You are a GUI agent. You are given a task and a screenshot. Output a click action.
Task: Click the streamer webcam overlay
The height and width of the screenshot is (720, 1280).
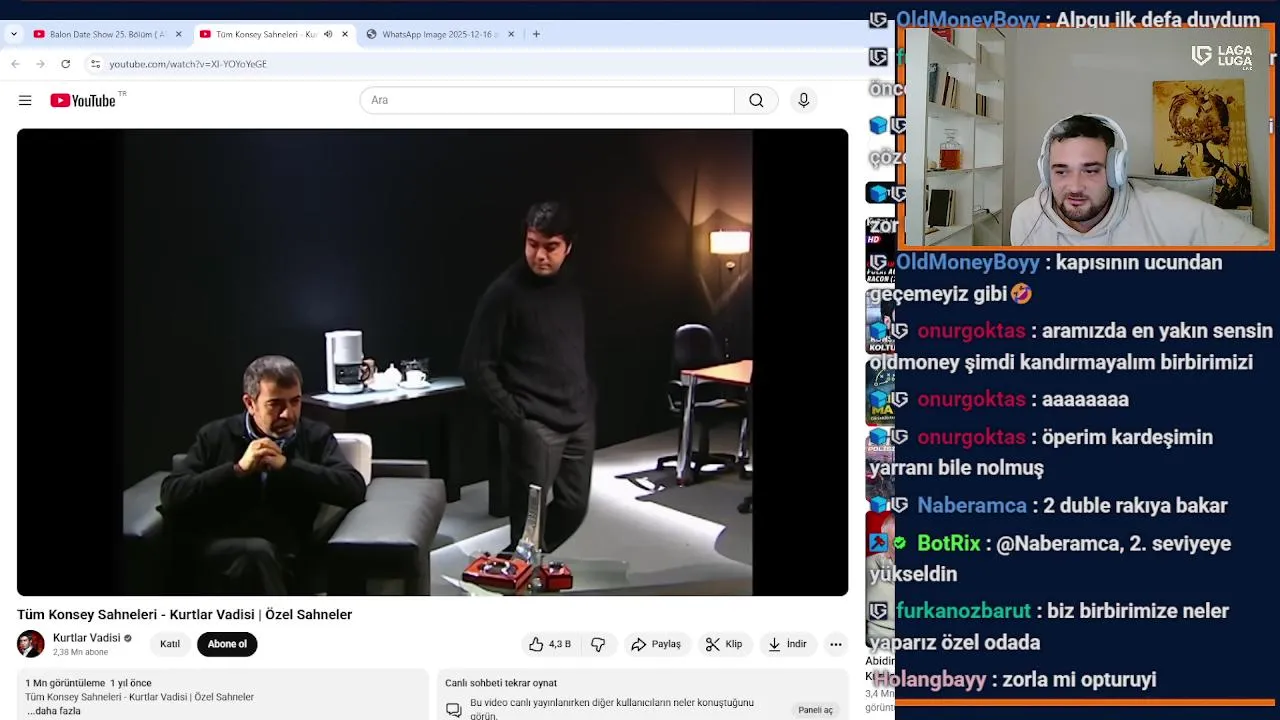pos(1086,136)
